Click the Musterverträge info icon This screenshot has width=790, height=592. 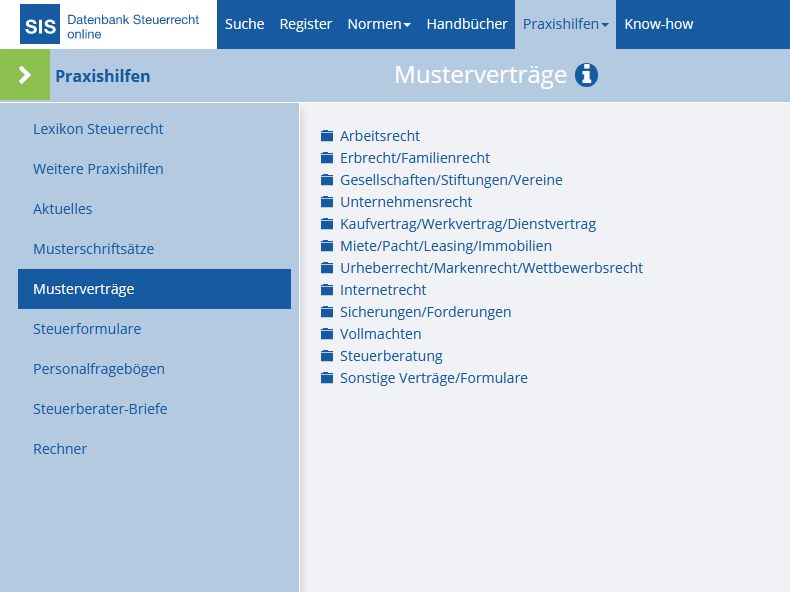(586, 75)
